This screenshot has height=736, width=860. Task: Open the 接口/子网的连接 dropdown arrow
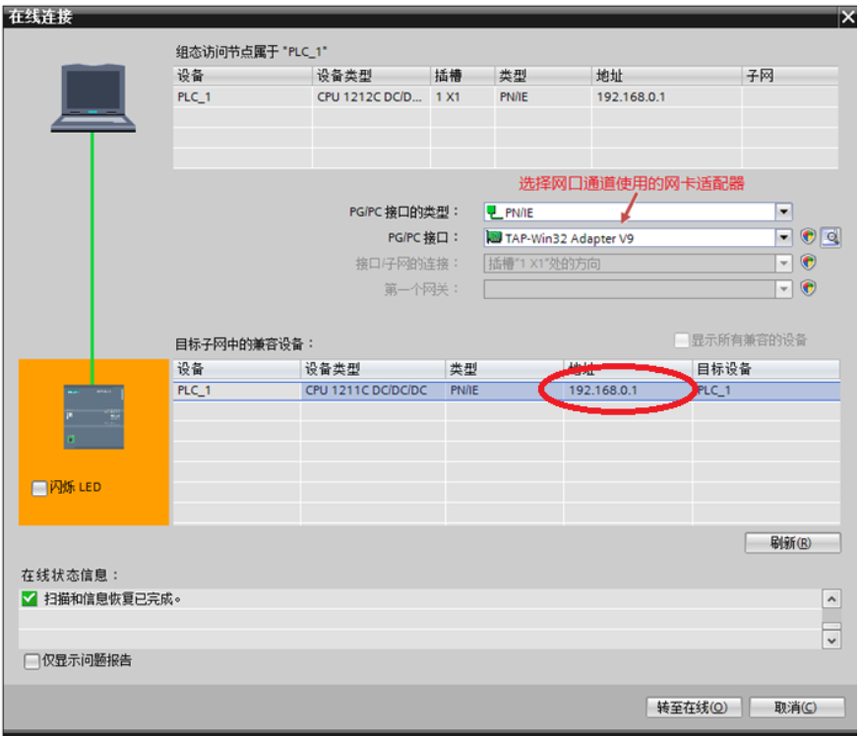point(784,264)
